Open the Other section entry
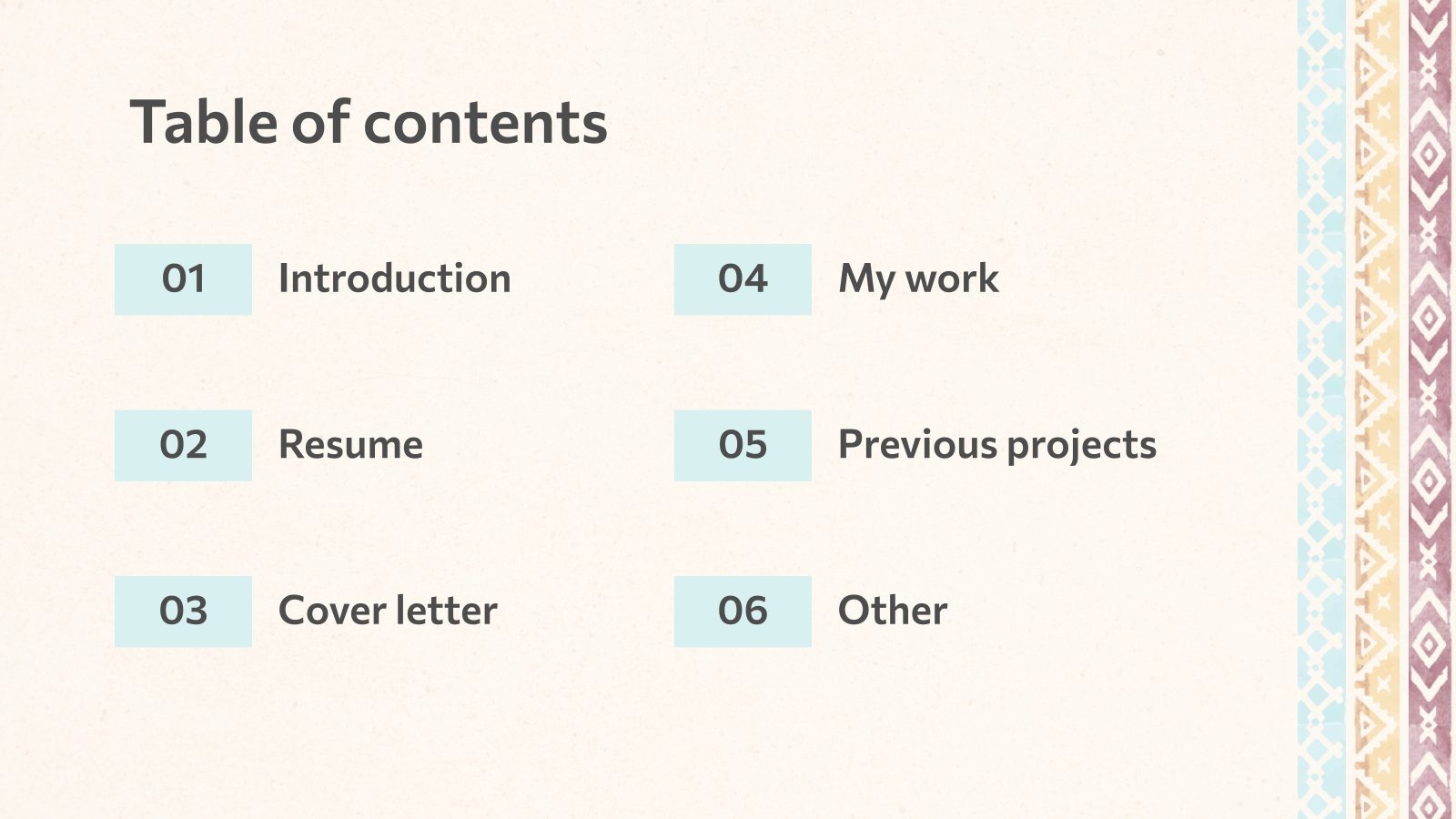 (892, 611)
